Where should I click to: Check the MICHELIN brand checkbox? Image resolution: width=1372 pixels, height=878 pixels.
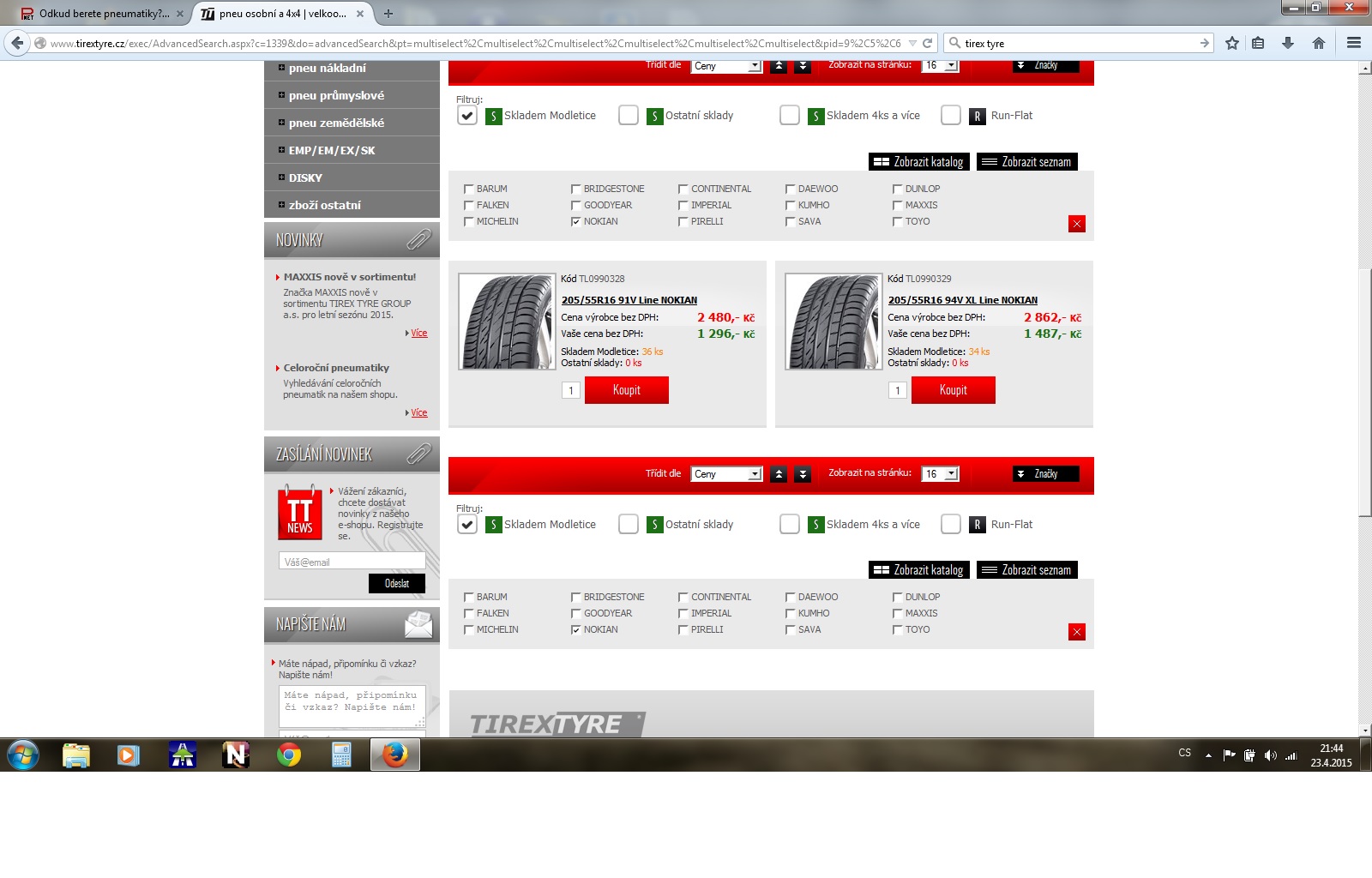(469, 222)
